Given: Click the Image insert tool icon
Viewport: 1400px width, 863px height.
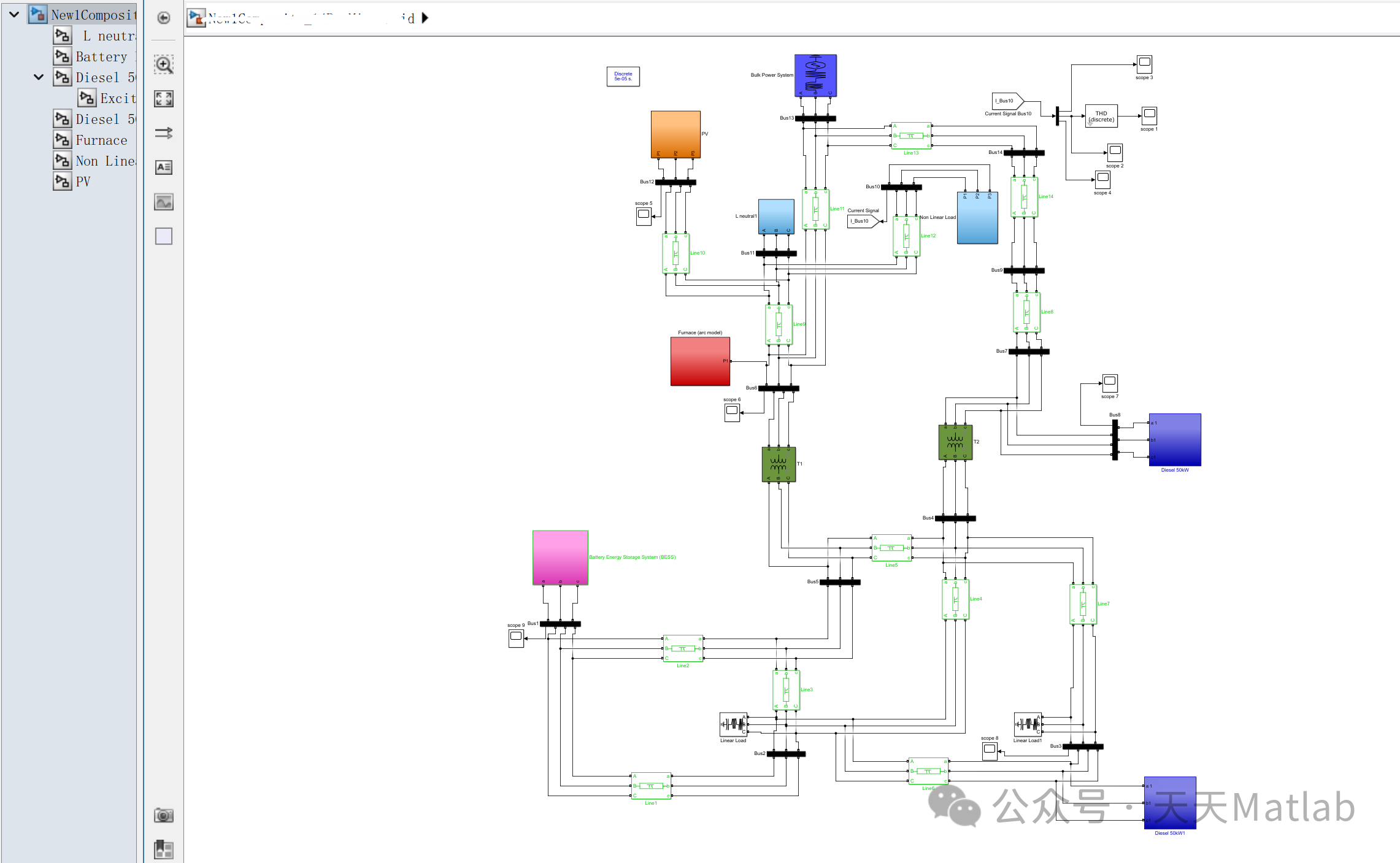Looking at the screenshot, I should pos(163,202).
